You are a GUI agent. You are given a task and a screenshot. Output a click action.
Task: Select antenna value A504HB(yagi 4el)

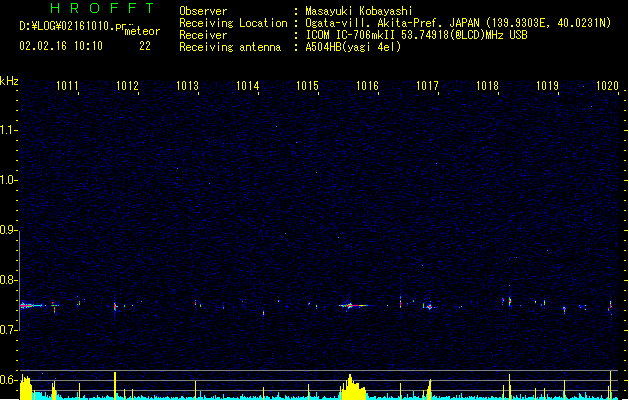coord(353,47)
